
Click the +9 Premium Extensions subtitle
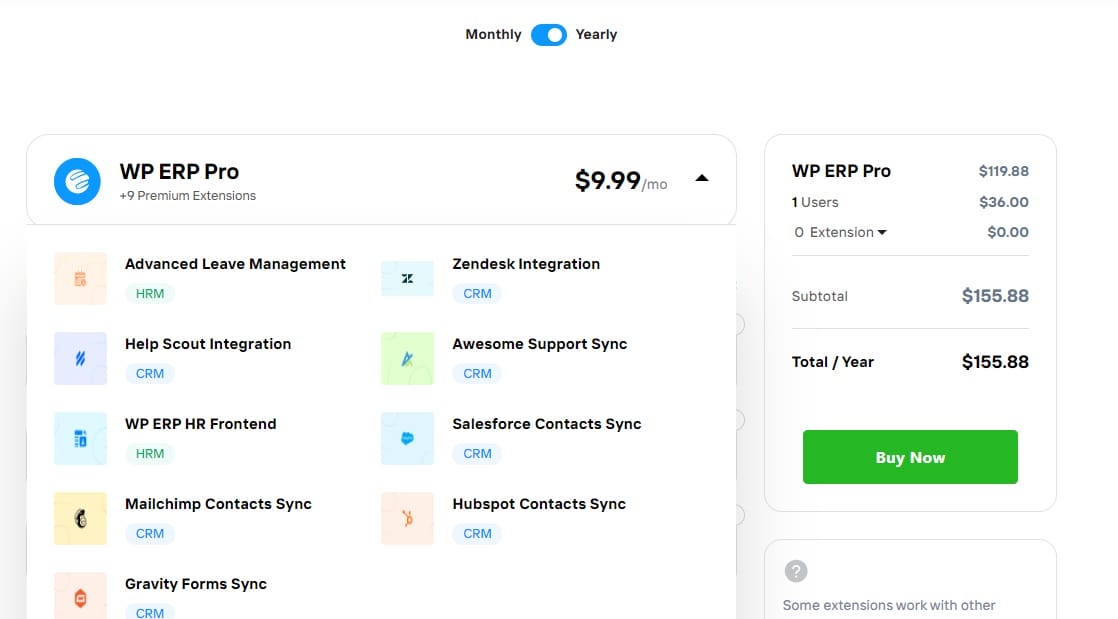pyautogui.click(x=188, y=195)
